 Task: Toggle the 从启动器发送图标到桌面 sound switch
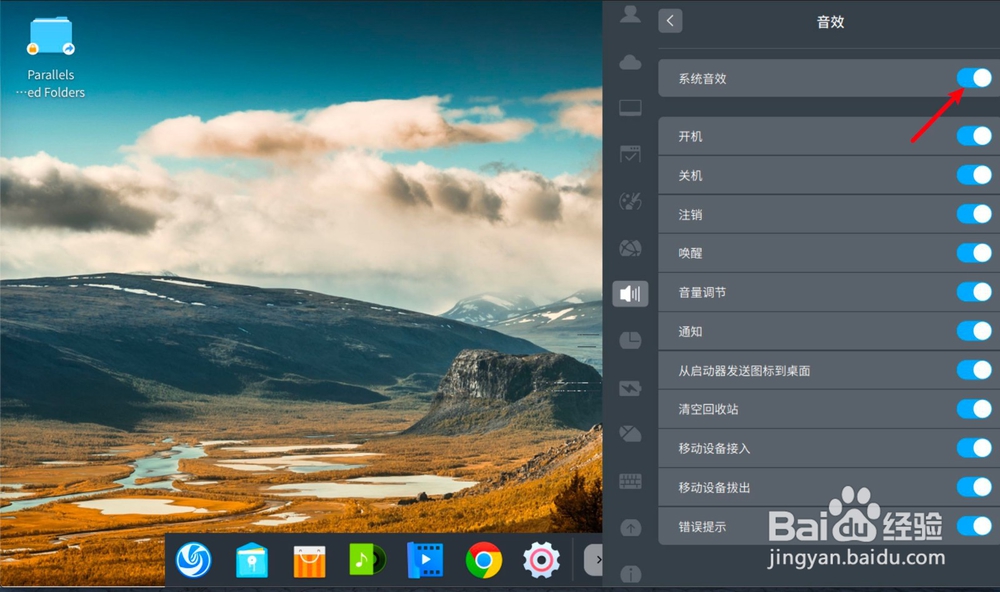(974, 369)
